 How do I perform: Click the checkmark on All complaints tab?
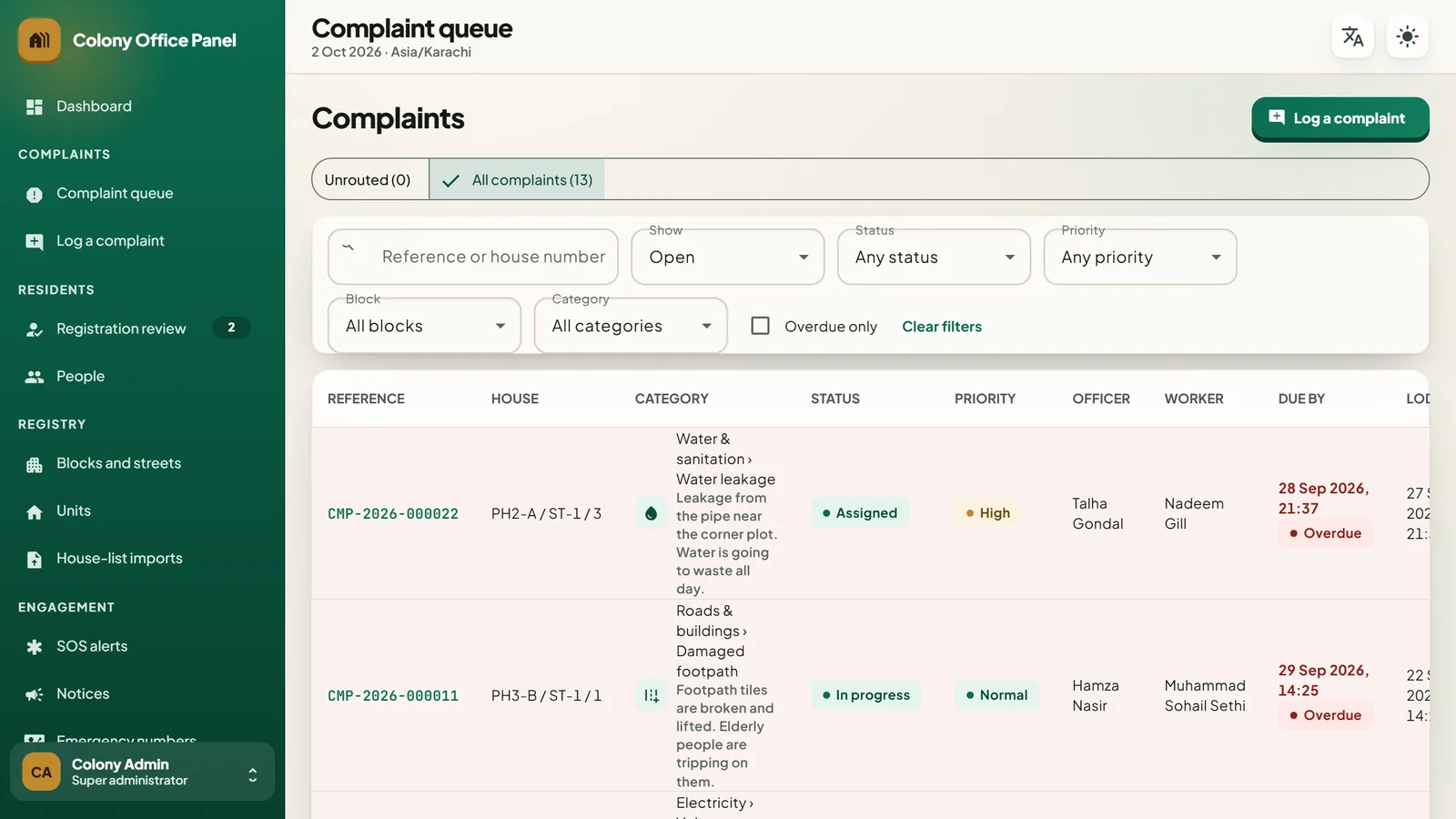point(450,180)
